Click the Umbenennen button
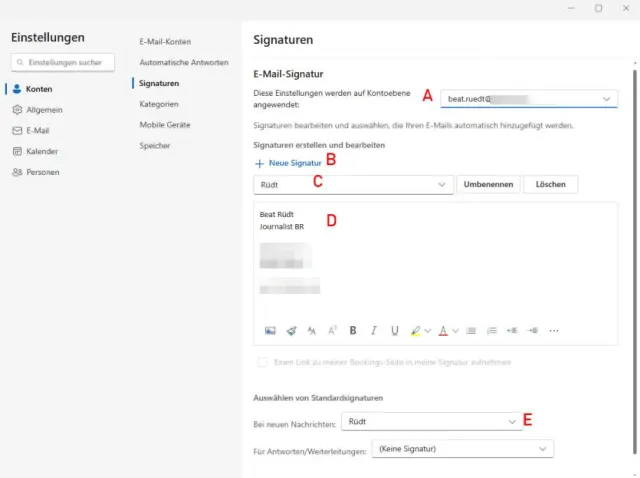The width and height of the screenshot is (640, 478). [x=487, y=185]
